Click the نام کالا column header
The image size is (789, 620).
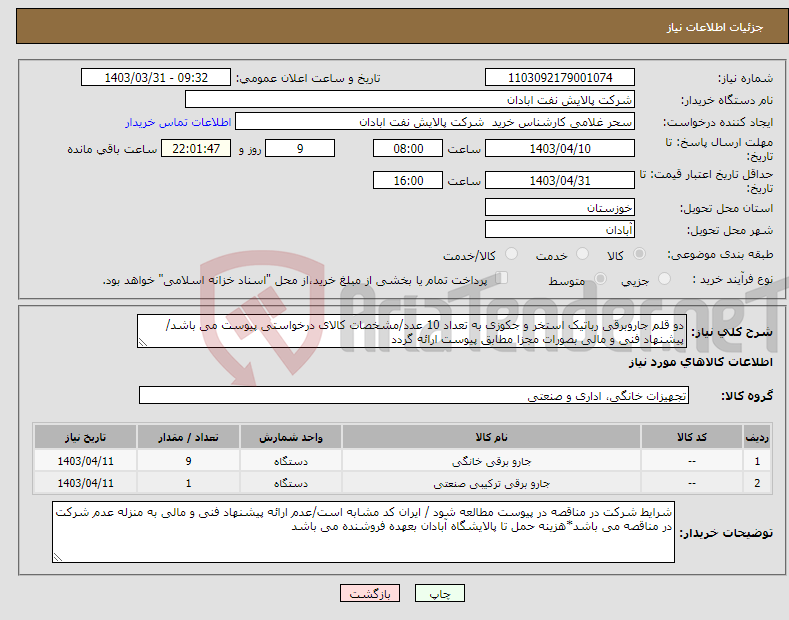(x=491, y=437)
